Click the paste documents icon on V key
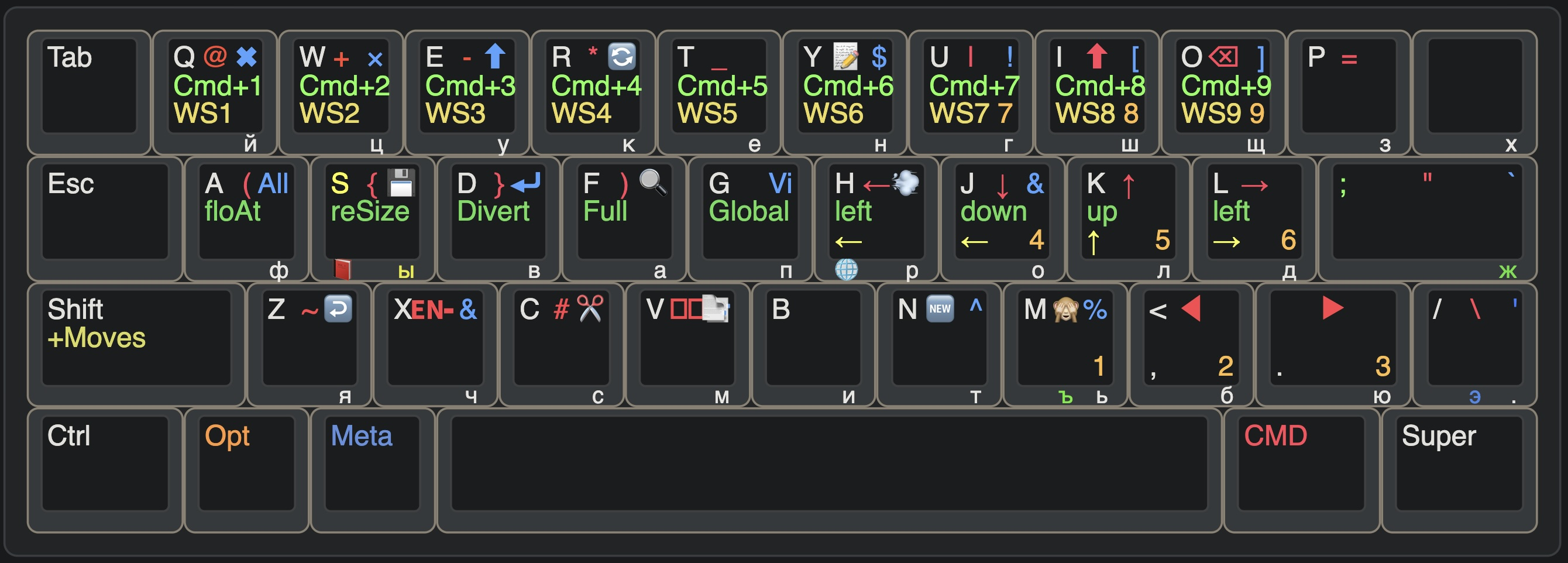This screenshot has height=563, width=1568. [x=716, y=308]
